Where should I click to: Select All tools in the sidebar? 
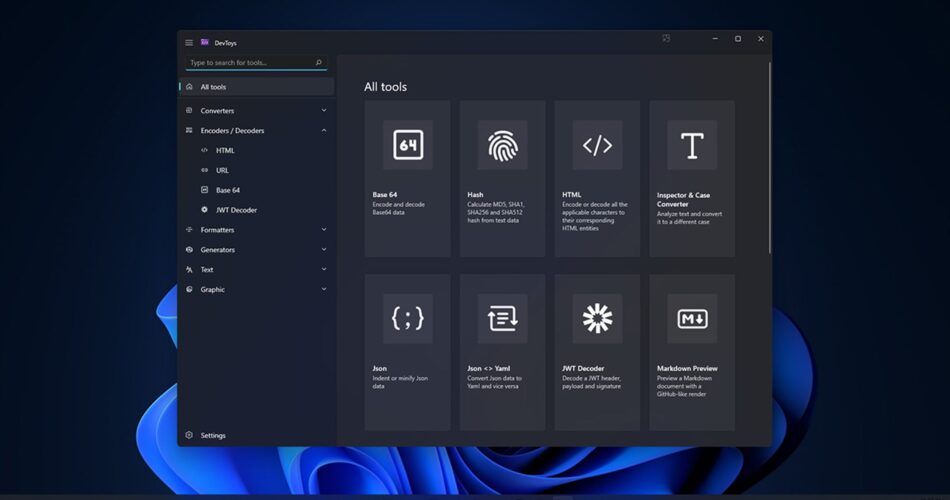click(257, 87)
